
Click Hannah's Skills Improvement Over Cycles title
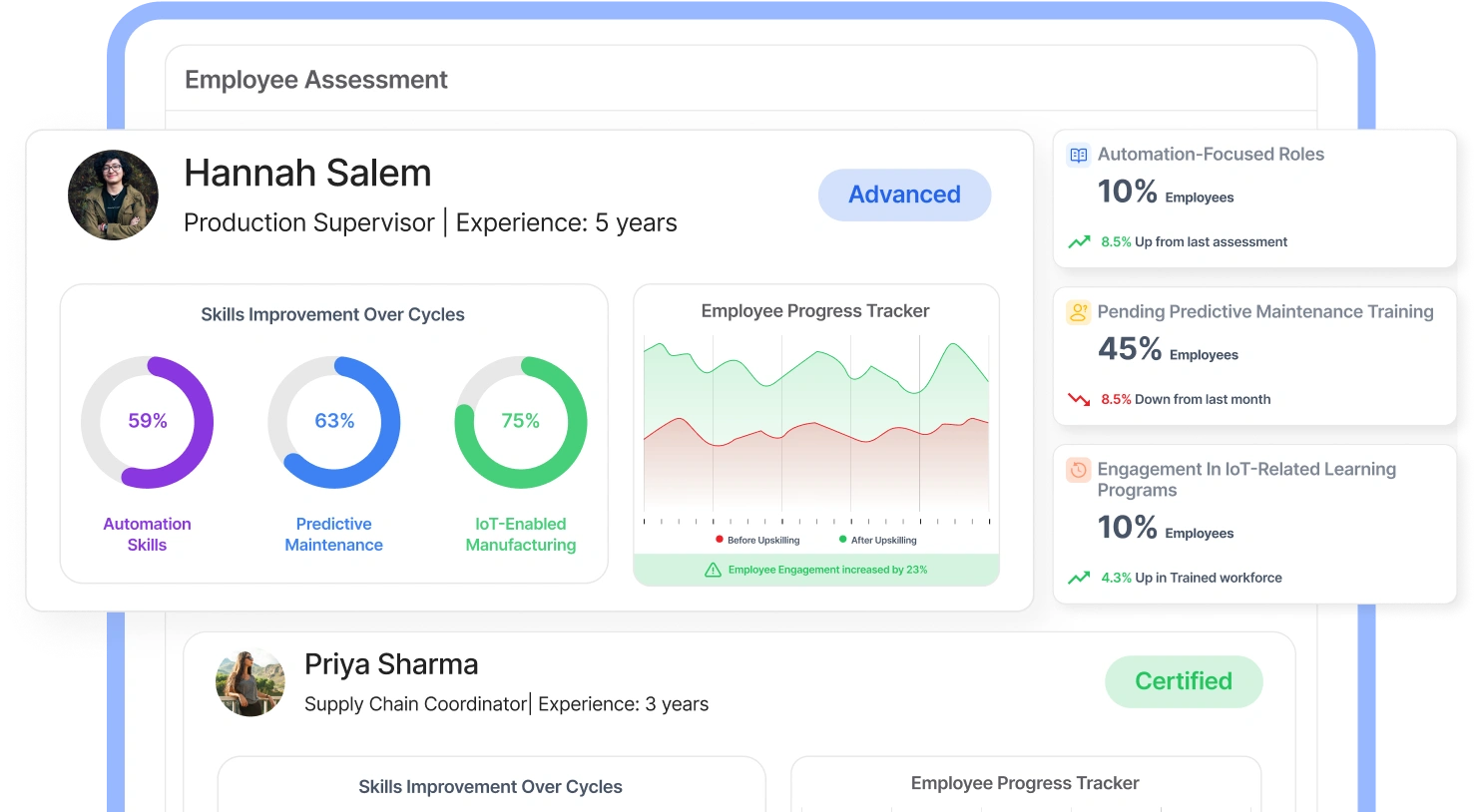tap(332, 315)
